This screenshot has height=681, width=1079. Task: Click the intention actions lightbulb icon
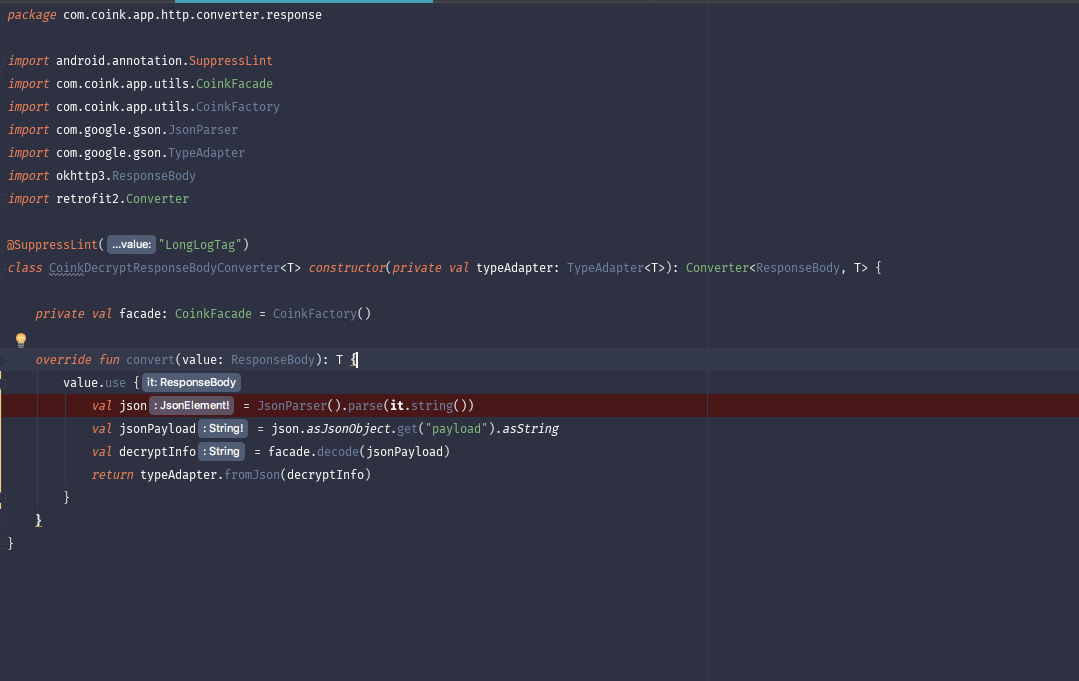coord(21,340)
